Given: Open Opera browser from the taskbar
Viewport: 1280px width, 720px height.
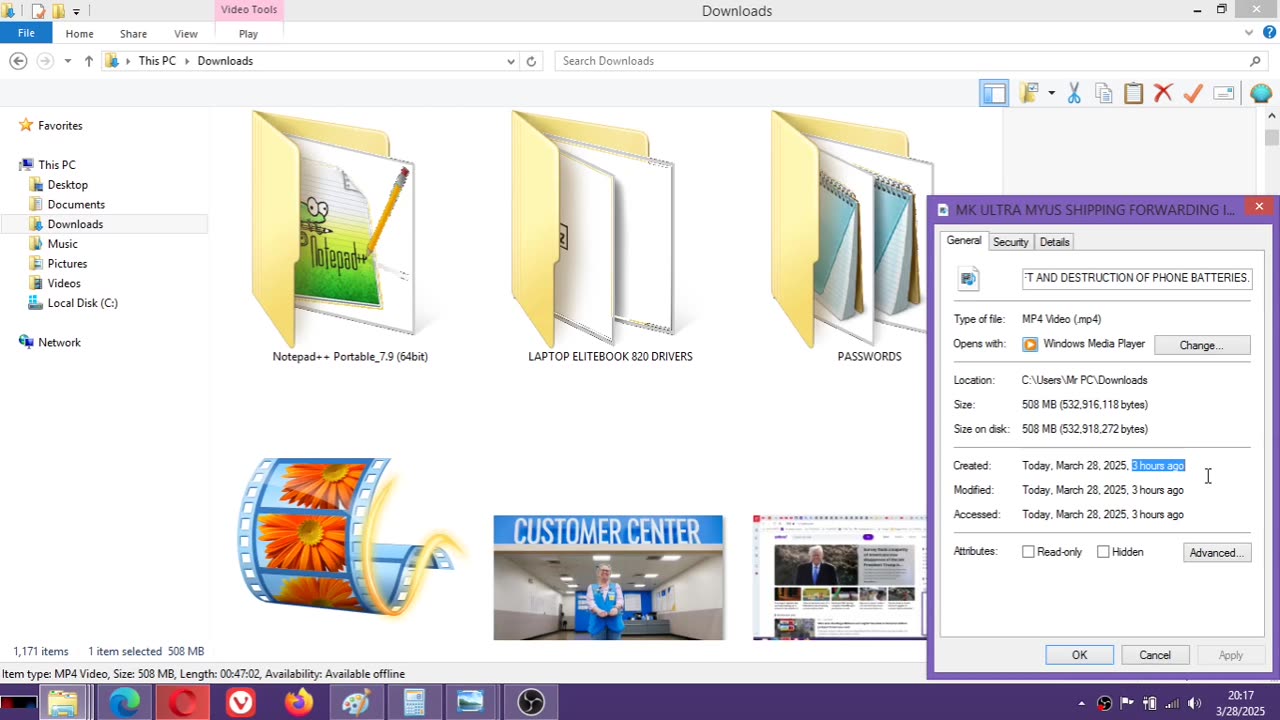Looking at the screenshot, I should tap(183, 703).
